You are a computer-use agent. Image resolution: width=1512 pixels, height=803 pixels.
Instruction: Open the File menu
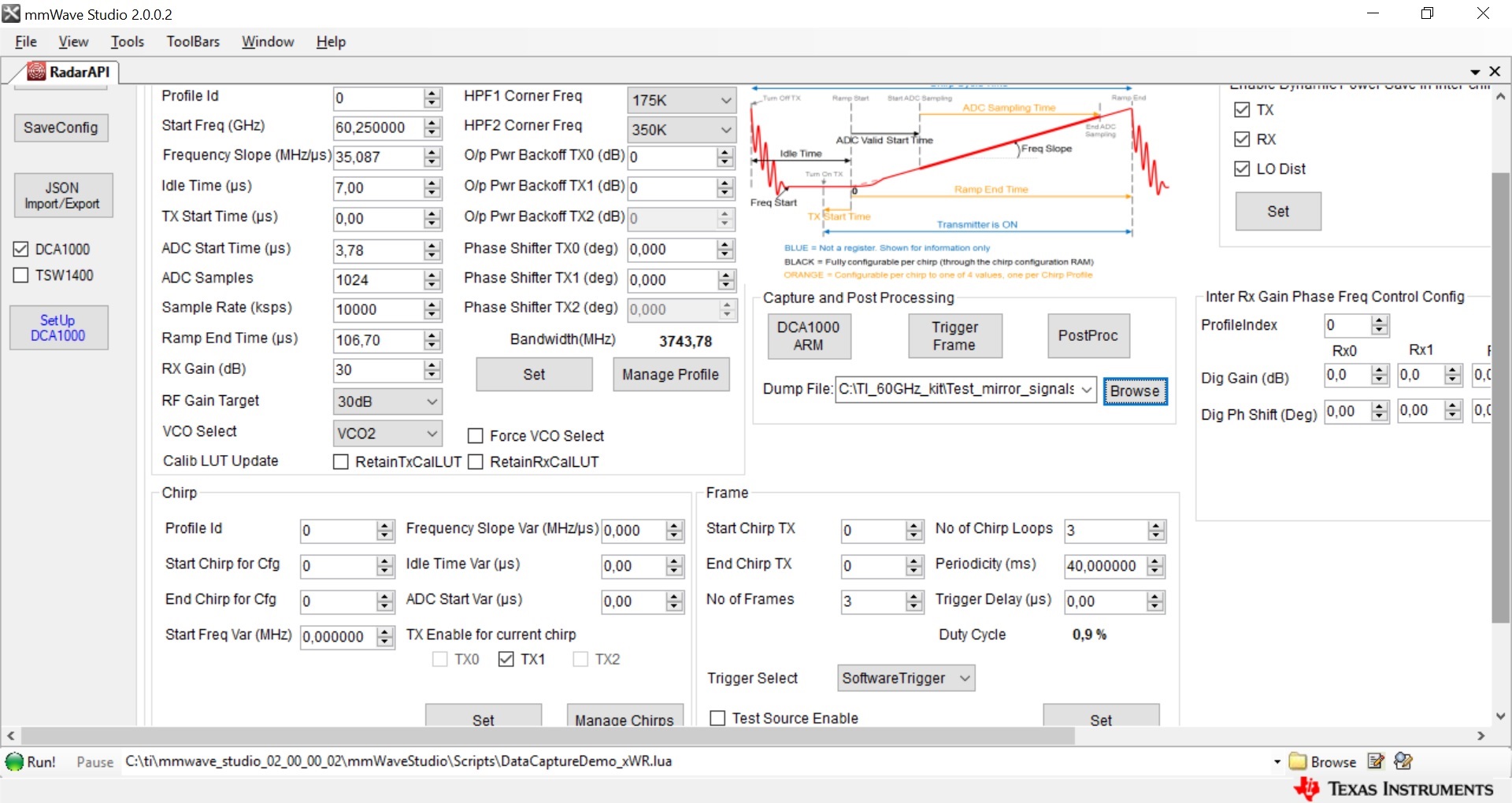pyautogui.click(x=26, y=42)
